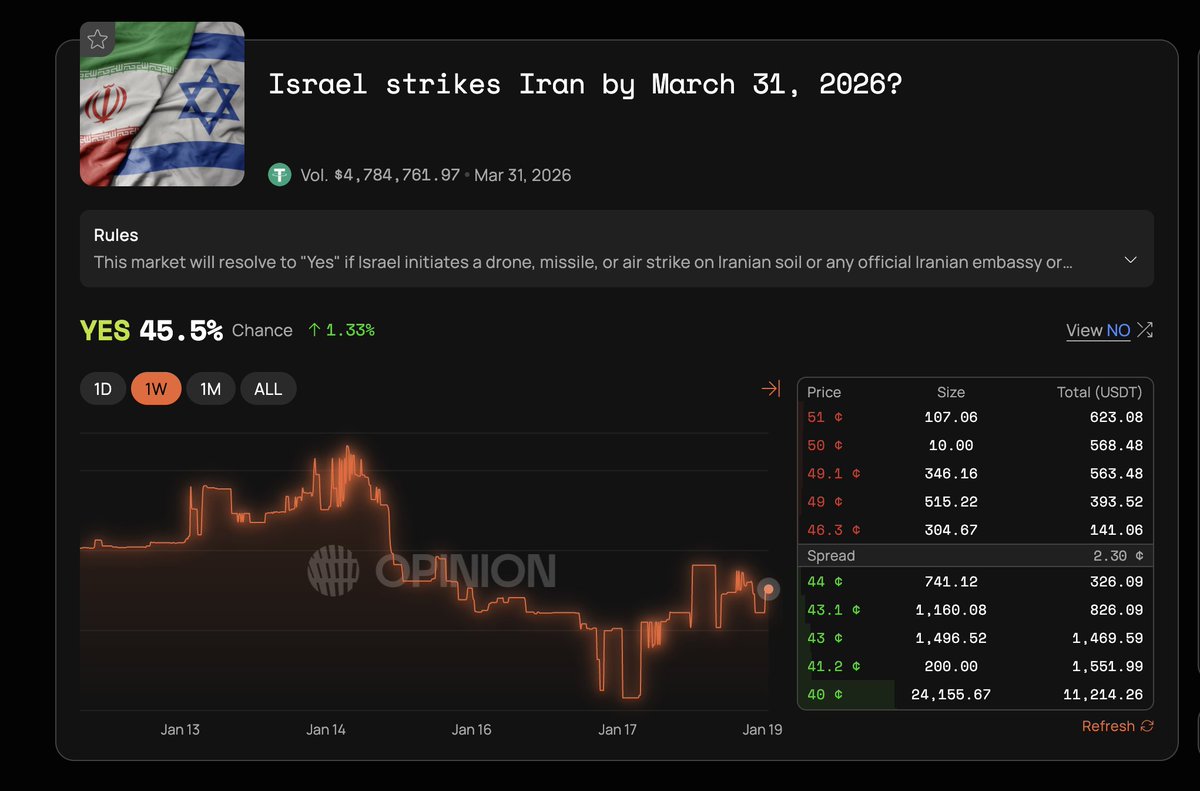The image size is (1200, 791).
Task: Click the Jan 14 date on chart axis
Action: tap(326, 729)
